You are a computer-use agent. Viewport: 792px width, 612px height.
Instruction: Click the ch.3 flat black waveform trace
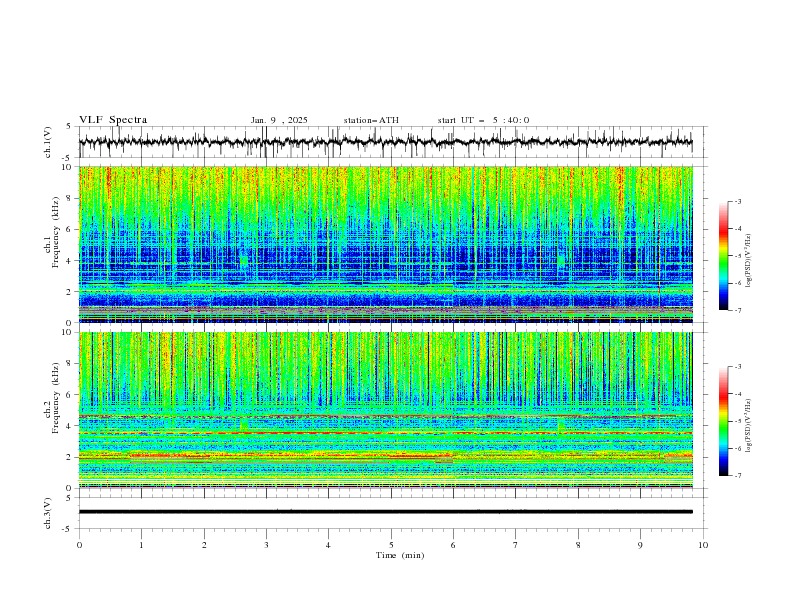click(x=385, y=512)
